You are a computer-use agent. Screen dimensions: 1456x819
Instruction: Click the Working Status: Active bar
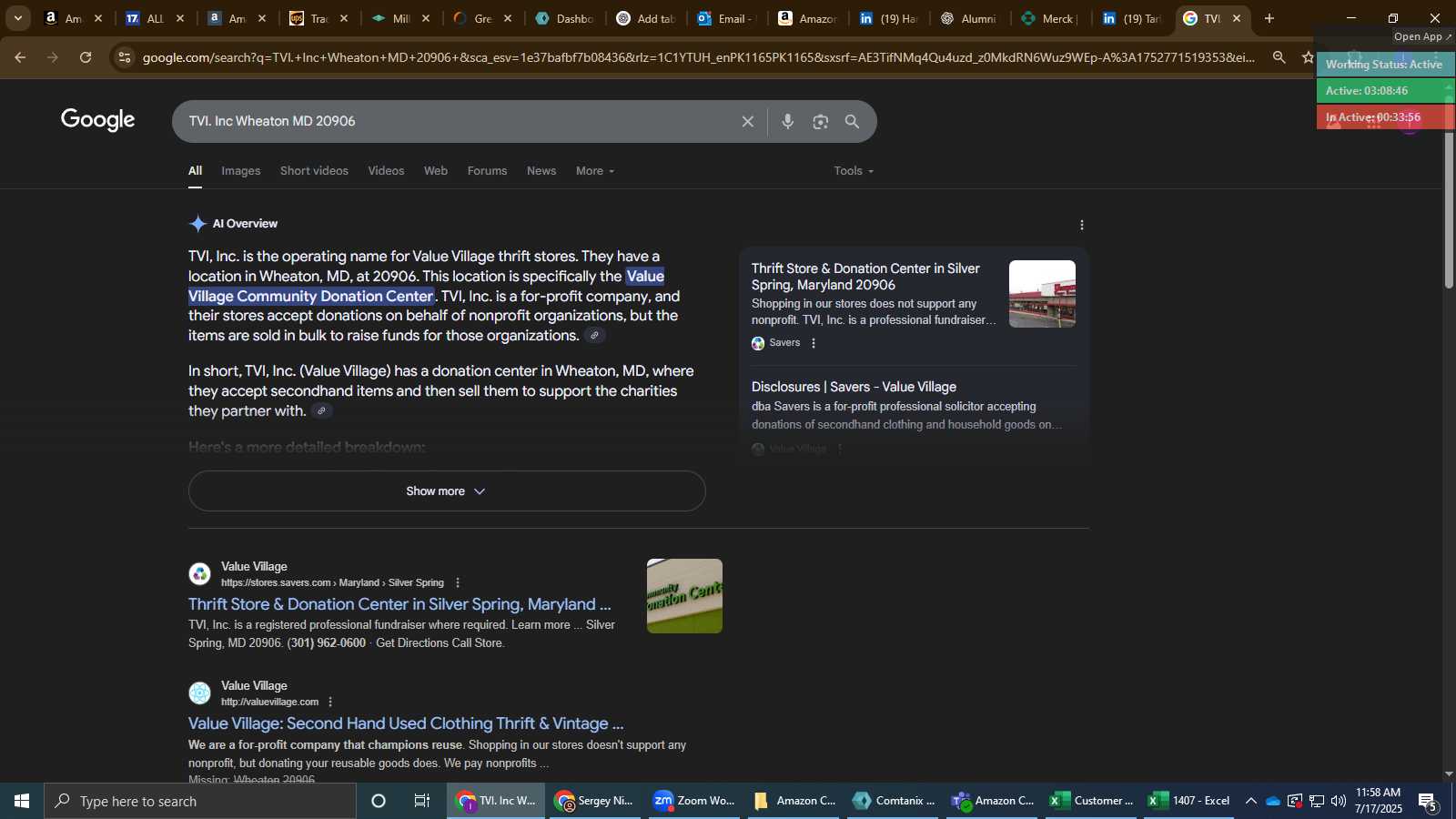tap(1385, 65)
